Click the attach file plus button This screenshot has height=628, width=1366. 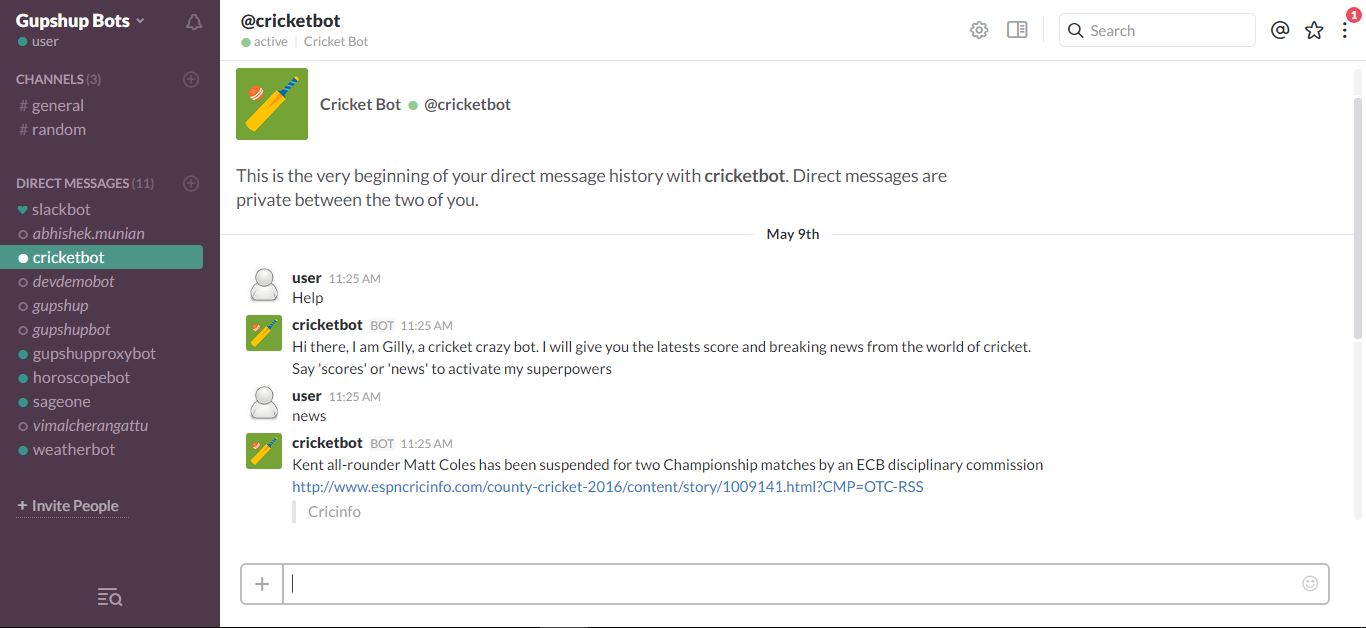[x=262, y=584]
